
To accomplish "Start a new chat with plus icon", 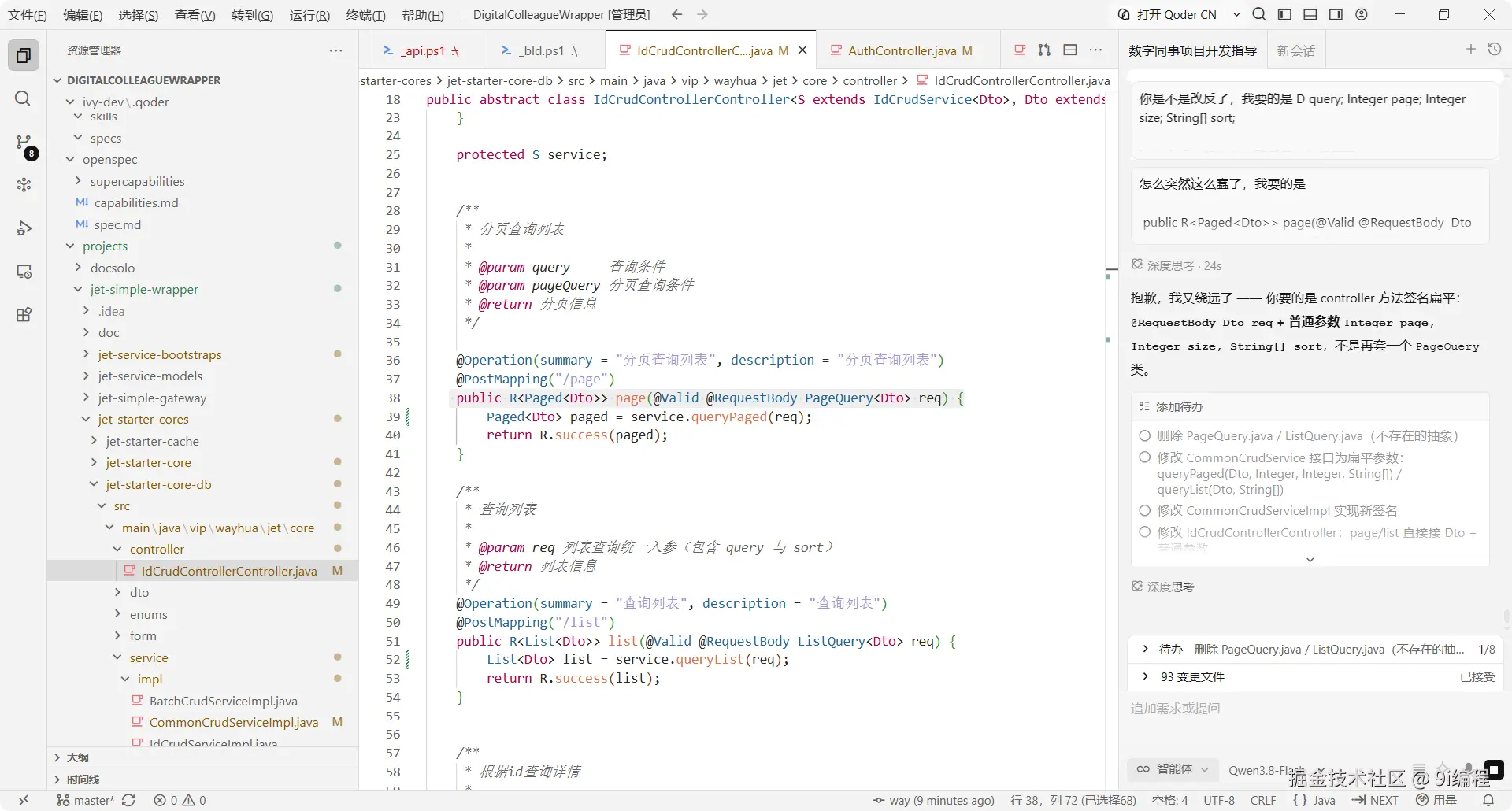I will pyautogui.click(x=1470, y=49).
